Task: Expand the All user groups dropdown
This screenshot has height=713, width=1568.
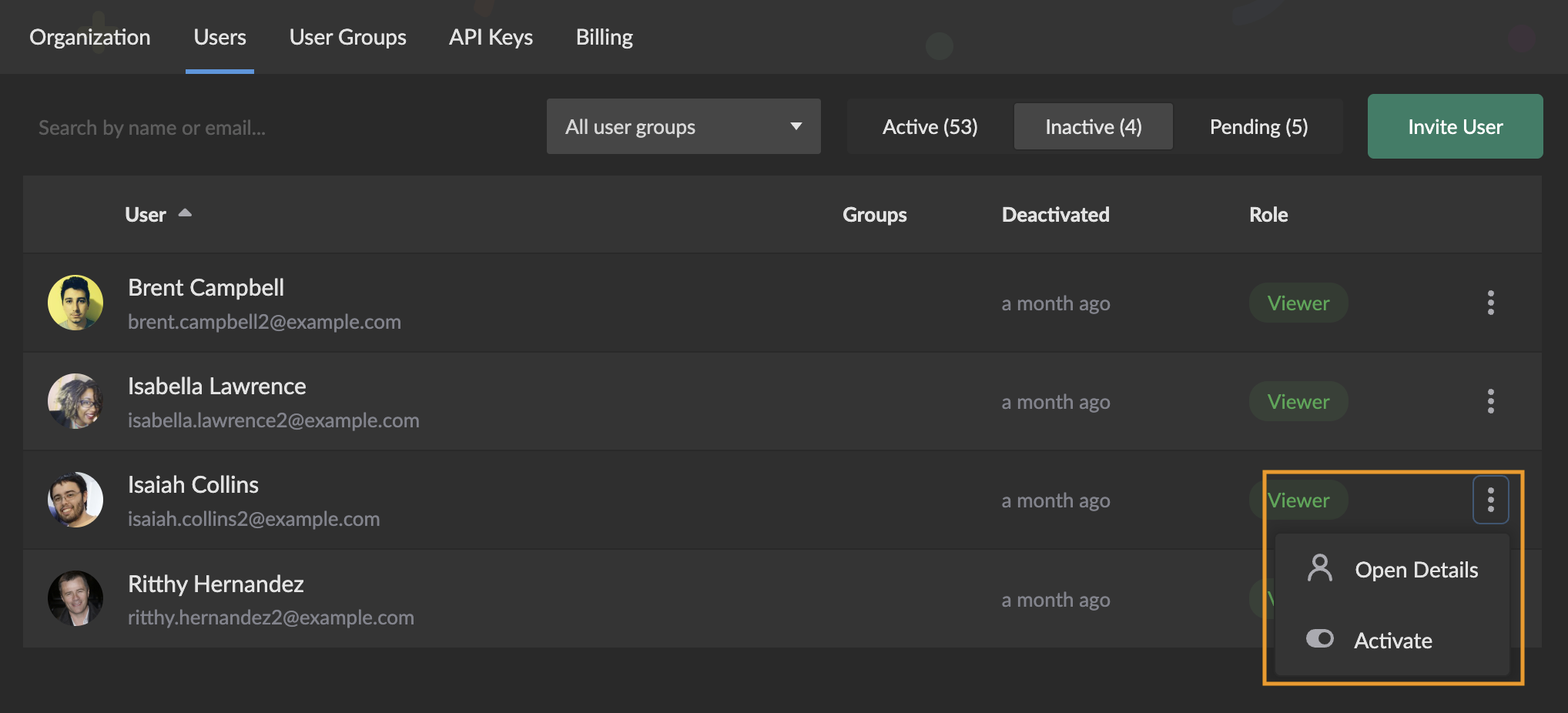Action: click(683, 127)
